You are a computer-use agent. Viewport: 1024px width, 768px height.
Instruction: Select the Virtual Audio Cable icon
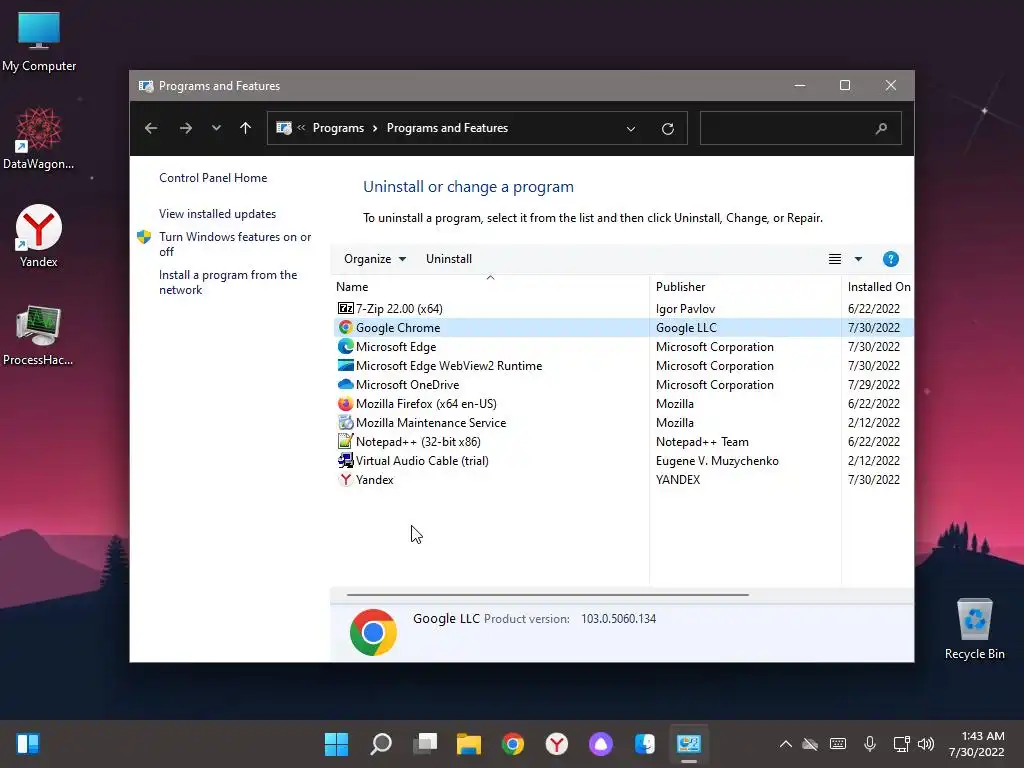pyautogui.click(x=345, y=460)
